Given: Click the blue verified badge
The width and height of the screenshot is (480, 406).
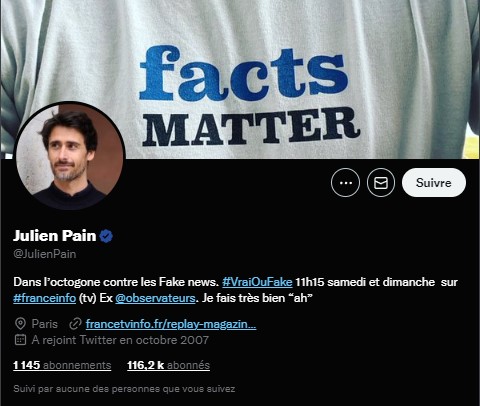Looking at the screenshot, I should point(106,236).
